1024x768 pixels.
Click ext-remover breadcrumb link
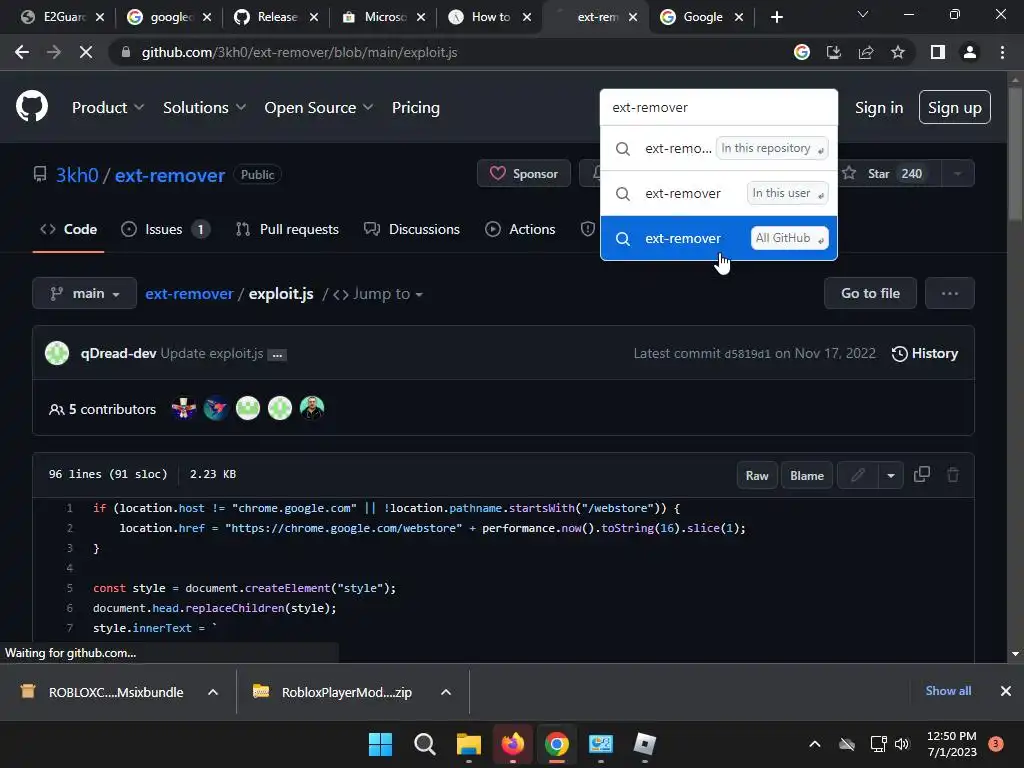click(x=189, y=294)
